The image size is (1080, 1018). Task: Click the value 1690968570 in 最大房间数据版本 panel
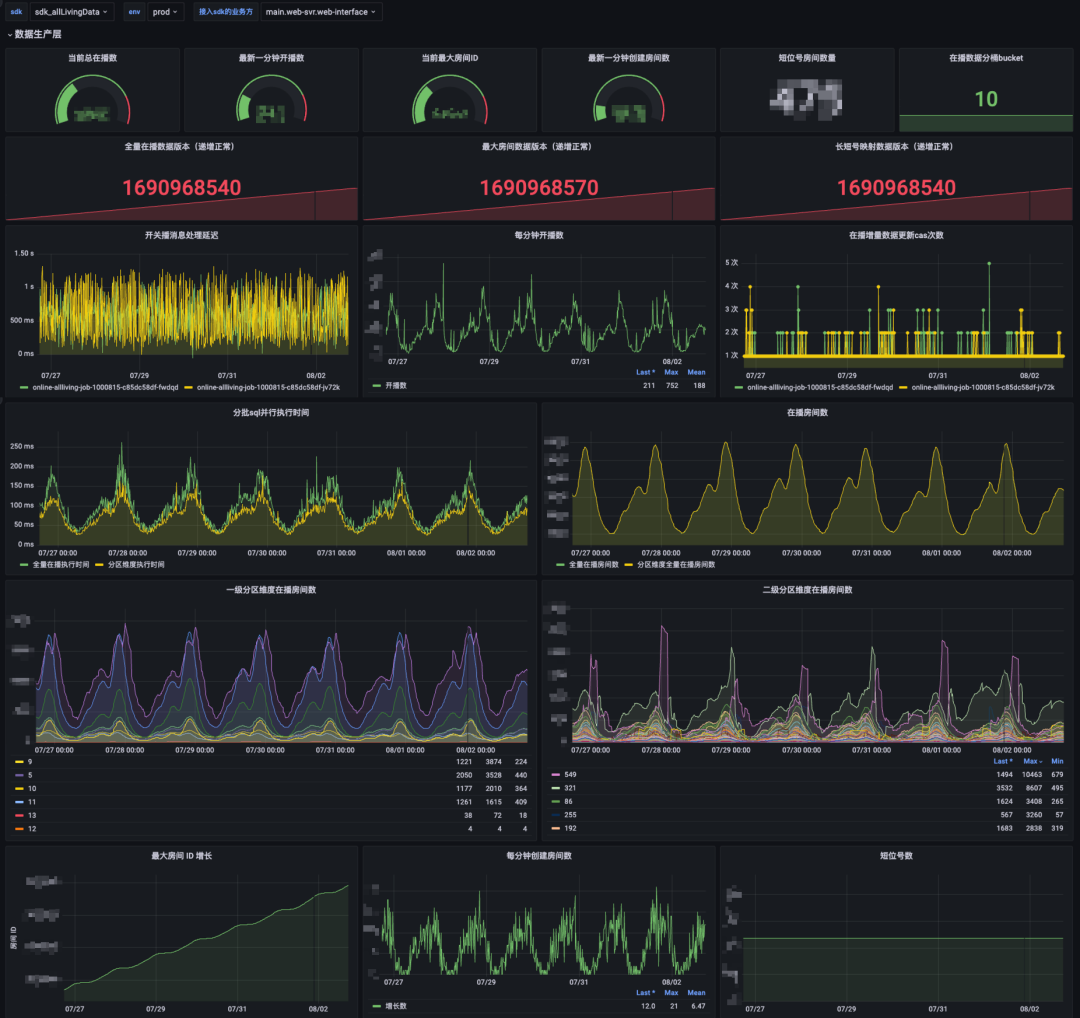coord(539,187)
